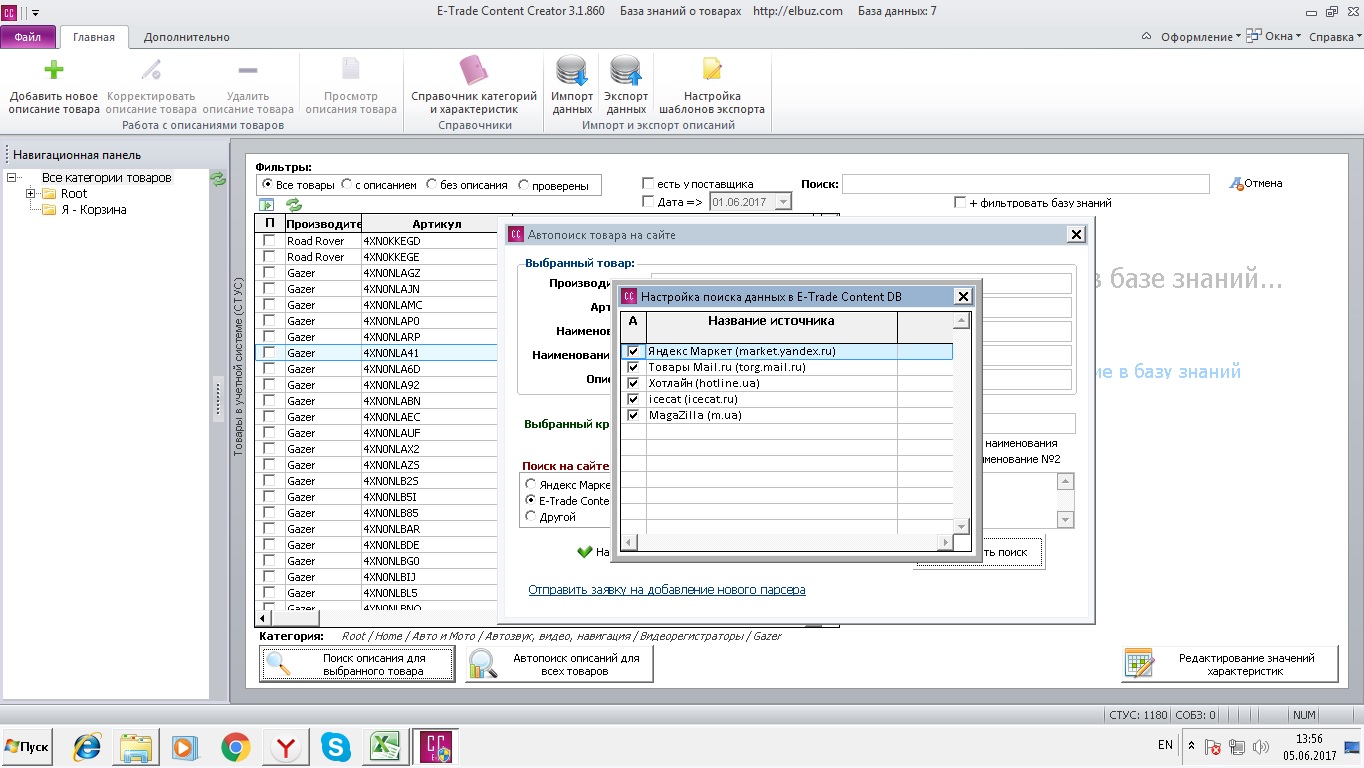Switch to the Дополнительно ribbon tab
The height and width of the screenshot is (768, 1364).
[187, 37]
